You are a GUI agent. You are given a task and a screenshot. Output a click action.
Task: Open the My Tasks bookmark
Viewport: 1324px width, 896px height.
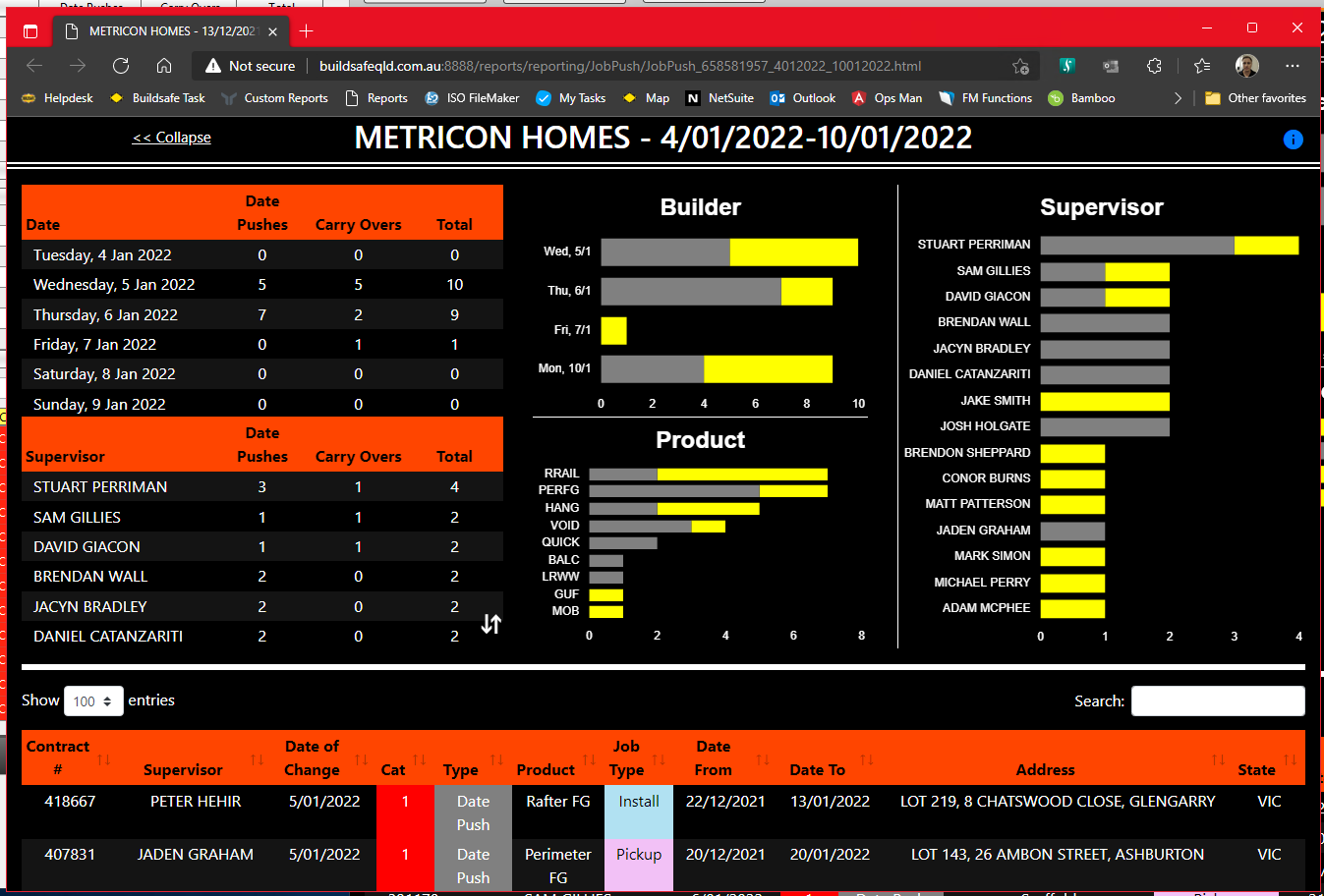(x=571, y=98)
